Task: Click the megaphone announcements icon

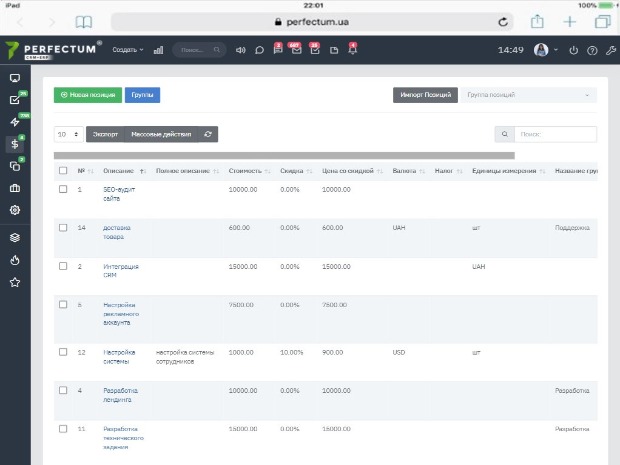Action: [240, 50]
